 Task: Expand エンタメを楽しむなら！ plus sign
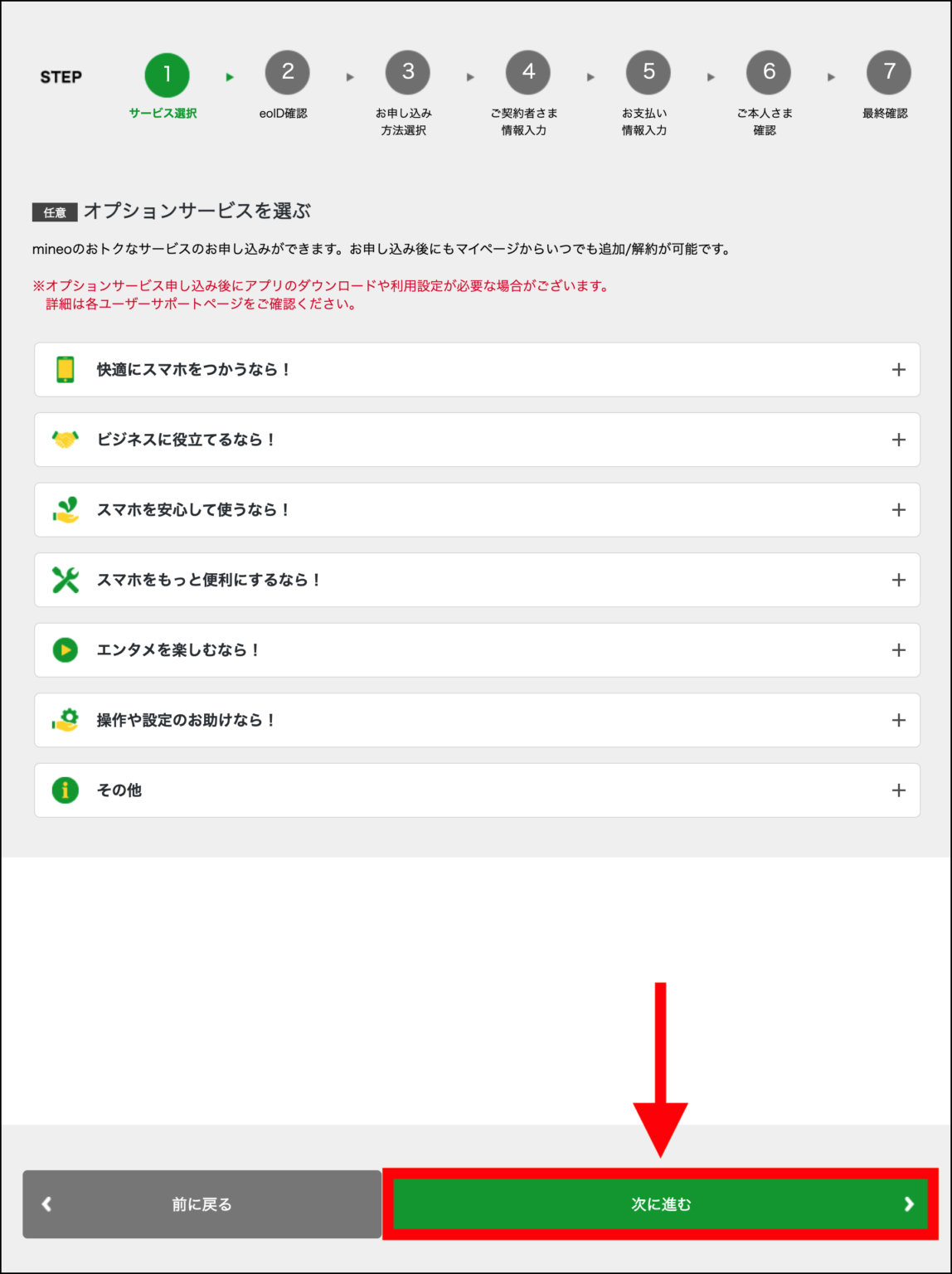[x=898, y=649]
